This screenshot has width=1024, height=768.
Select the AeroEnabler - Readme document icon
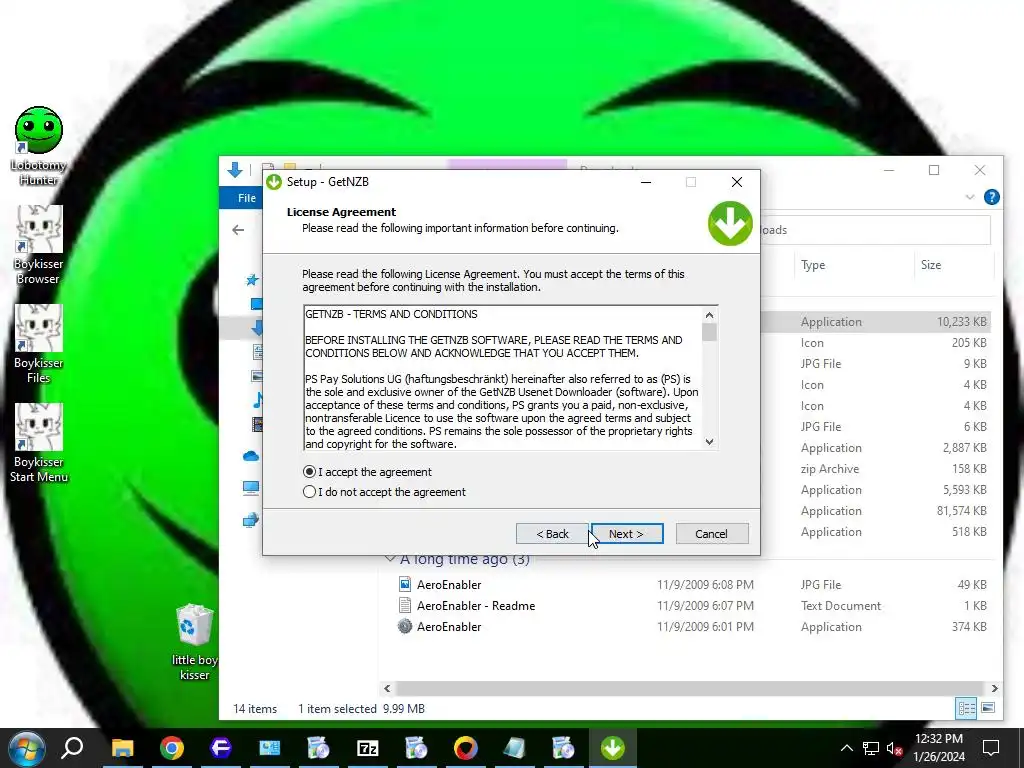tap(405, 605)
